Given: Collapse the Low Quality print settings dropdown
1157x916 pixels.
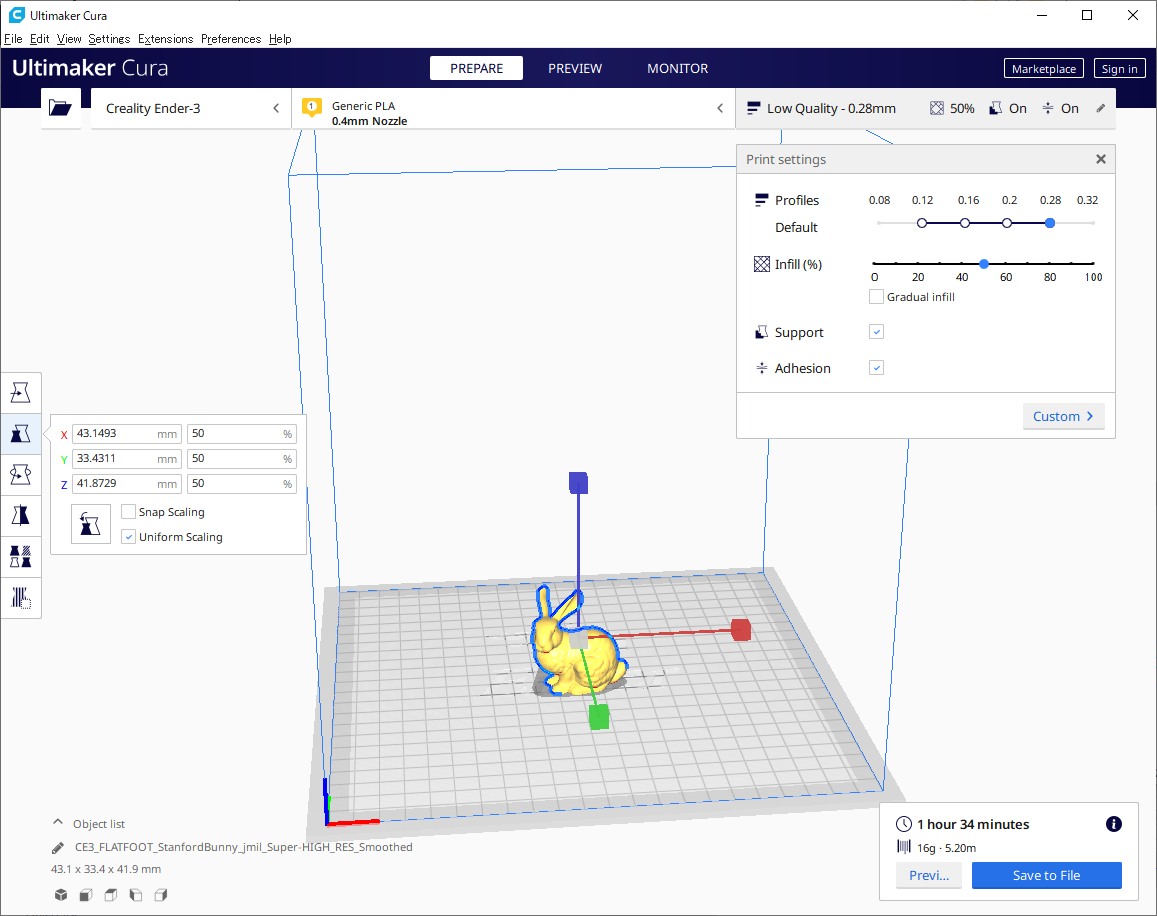Looking at the screenshot, I should 925,109.
